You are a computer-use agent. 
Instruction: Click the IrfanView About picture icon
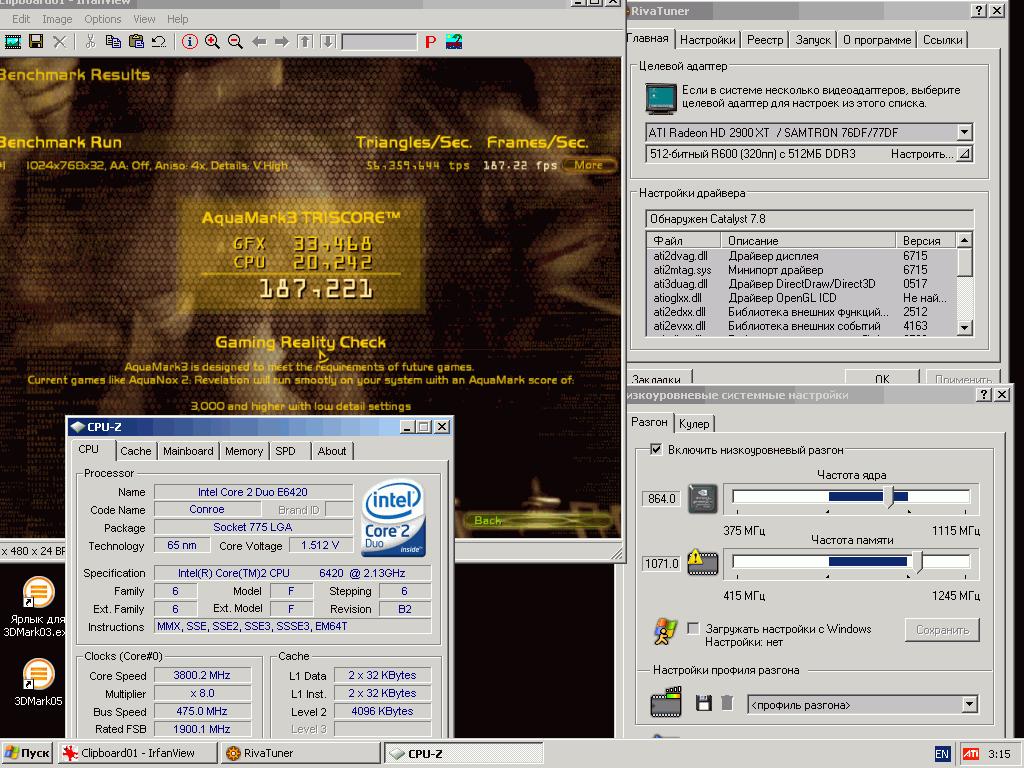coord(454,42)
